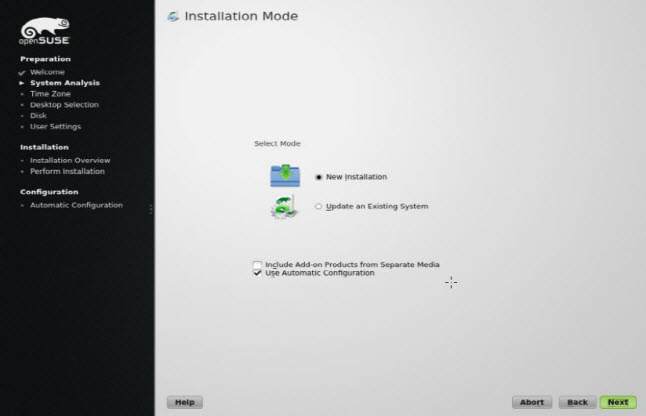Proceed with the Next button

click(618, 402)
